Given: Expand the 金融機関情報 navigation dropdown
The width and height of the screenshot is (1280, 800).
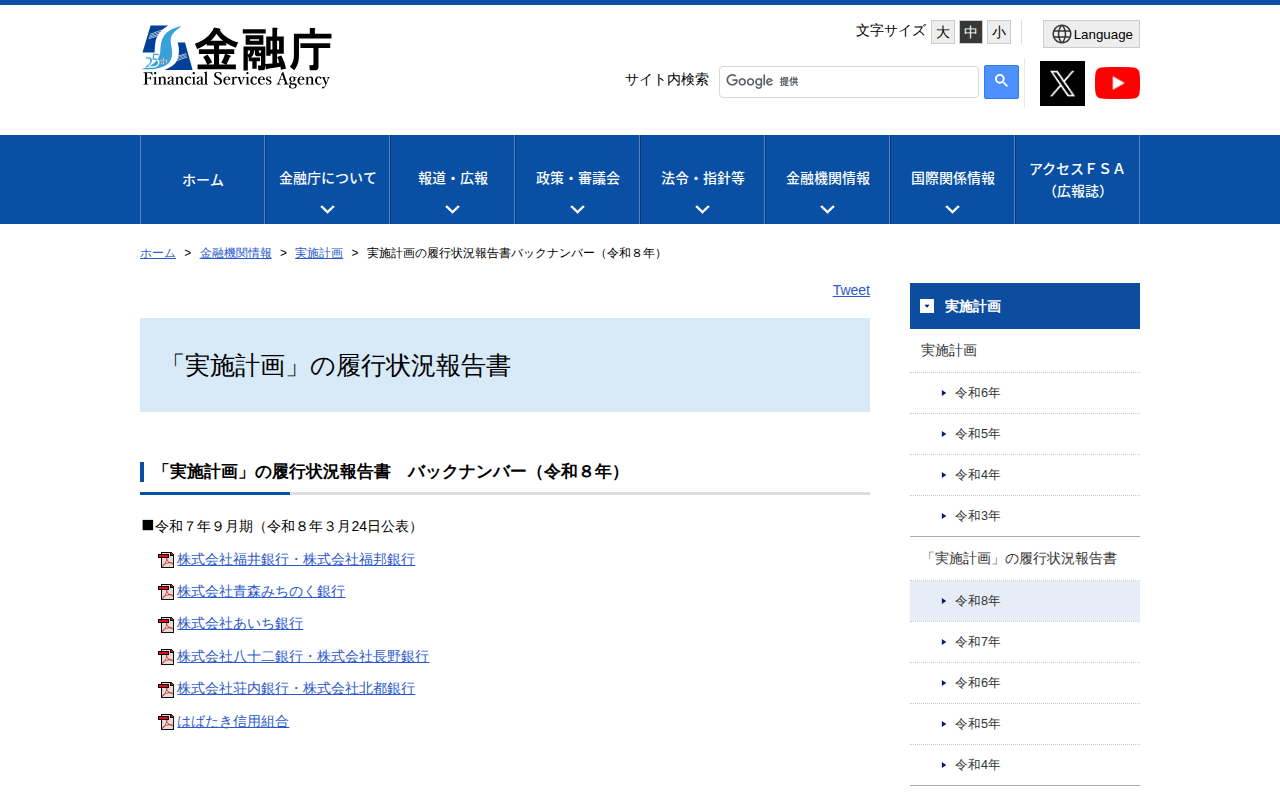Looking at the screenshot, I should coord(827,180).
